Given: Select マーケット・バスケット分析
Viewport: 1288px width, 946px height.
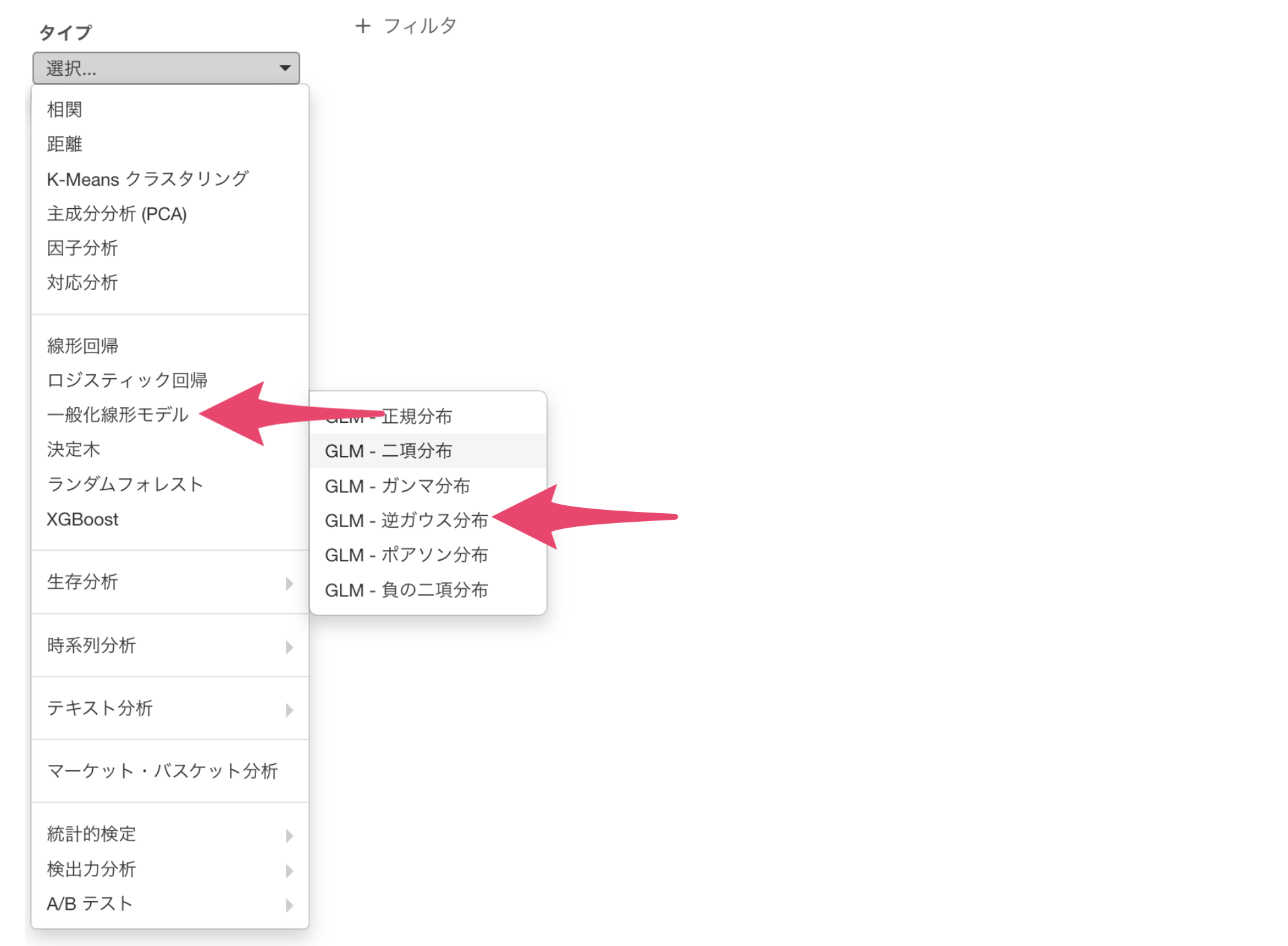Looking at the screenshot, I should click(170, 771).
